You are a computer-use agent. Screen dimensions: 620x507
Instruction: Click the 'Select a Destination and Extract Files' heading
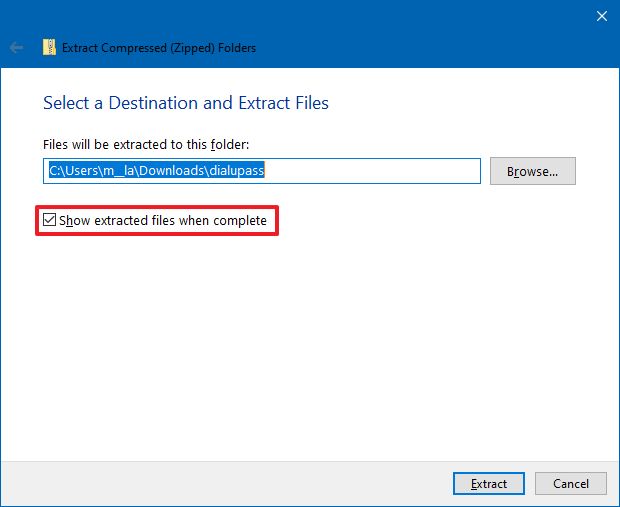point(186,103)
